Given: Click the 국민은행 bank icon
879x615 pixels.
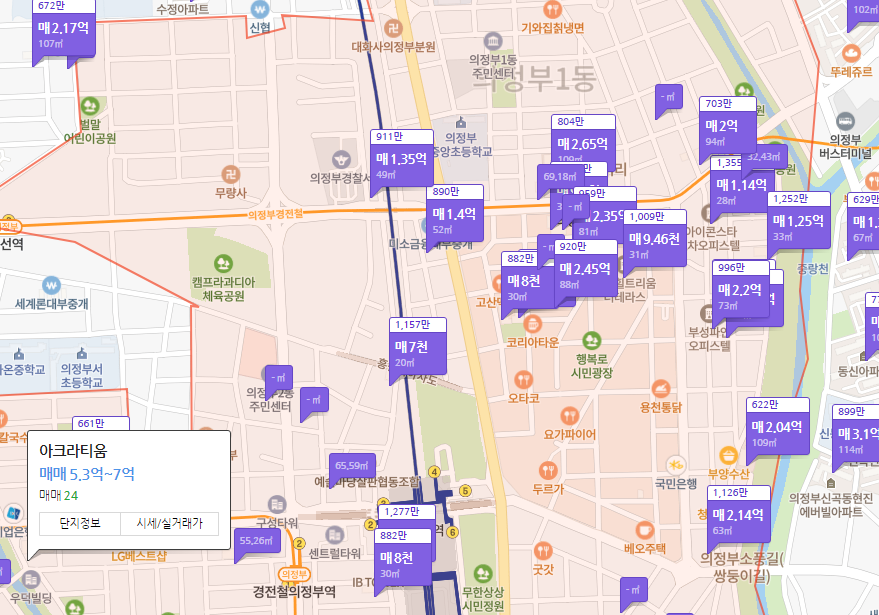Looking at the screenshot, I should click(676, 465).
